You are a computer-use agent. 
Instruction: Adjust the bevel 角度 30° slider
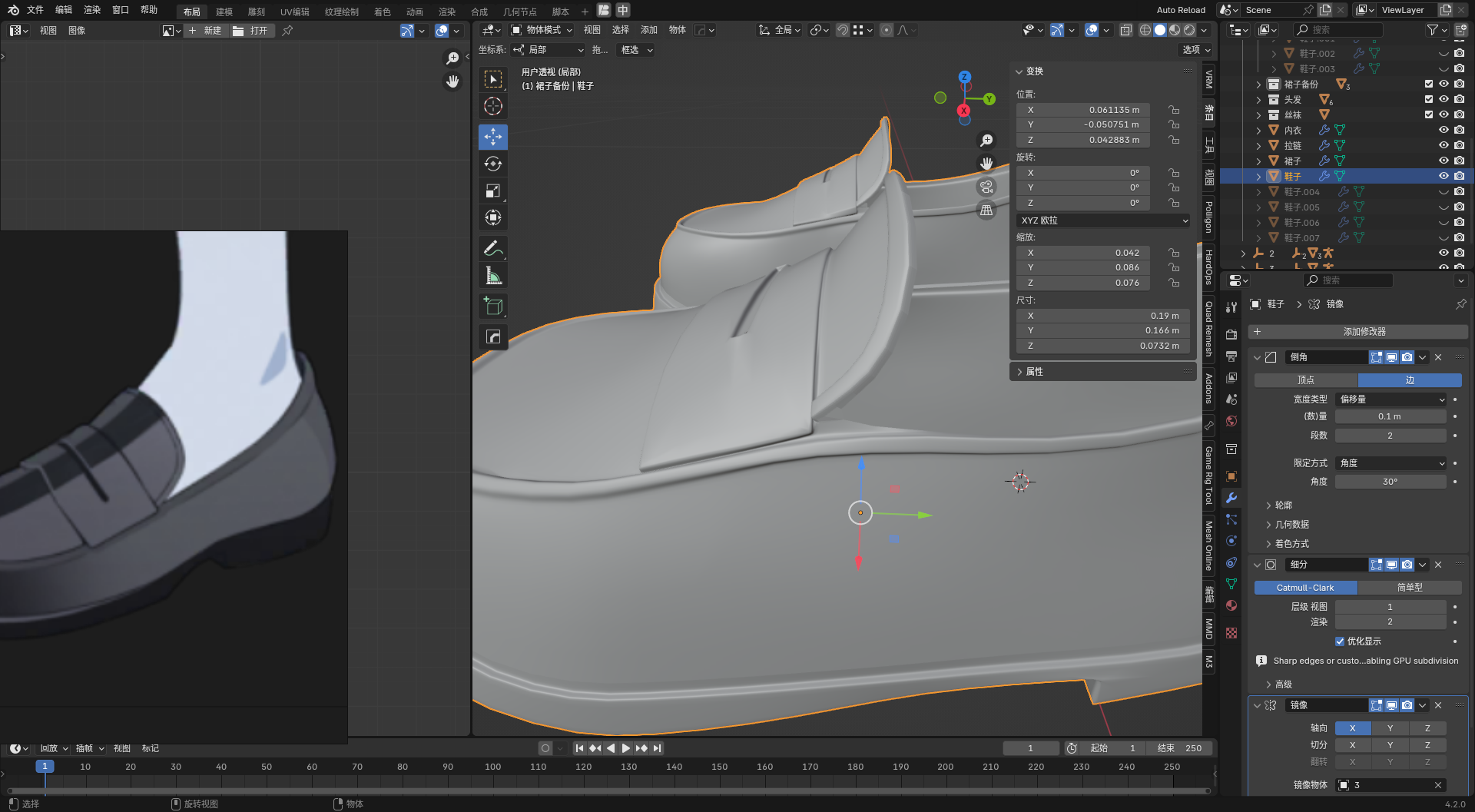1390,482
